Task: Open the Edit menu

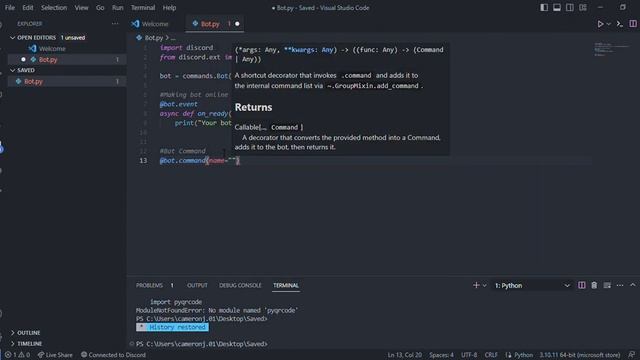Action: [28, 8]
